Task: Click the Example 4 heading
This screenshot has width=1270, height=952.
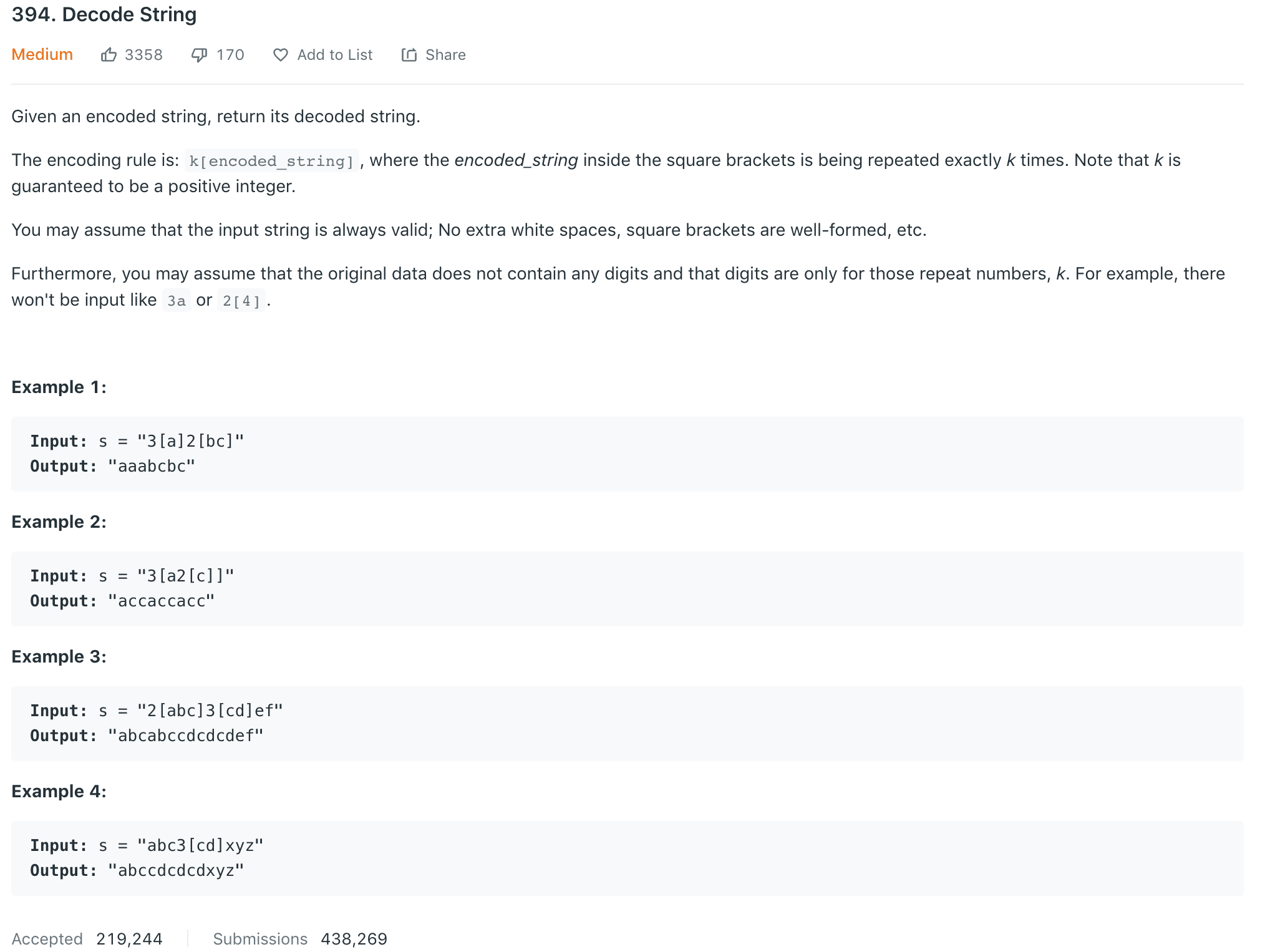Action: click(x=59, y=791)
